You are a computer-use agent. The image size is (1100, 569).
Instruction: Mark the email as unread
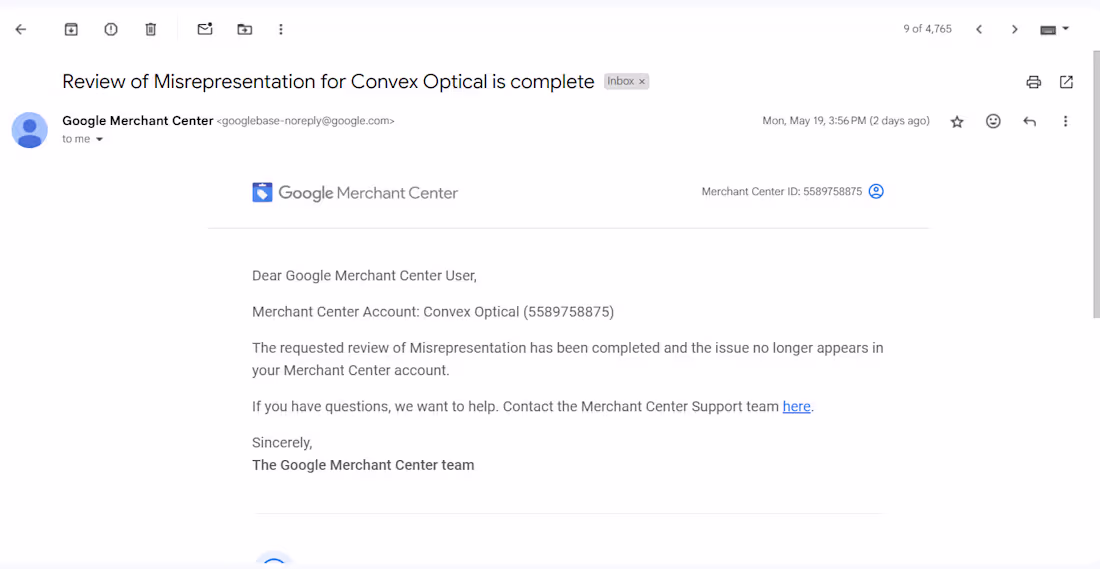tap(205, 29)
